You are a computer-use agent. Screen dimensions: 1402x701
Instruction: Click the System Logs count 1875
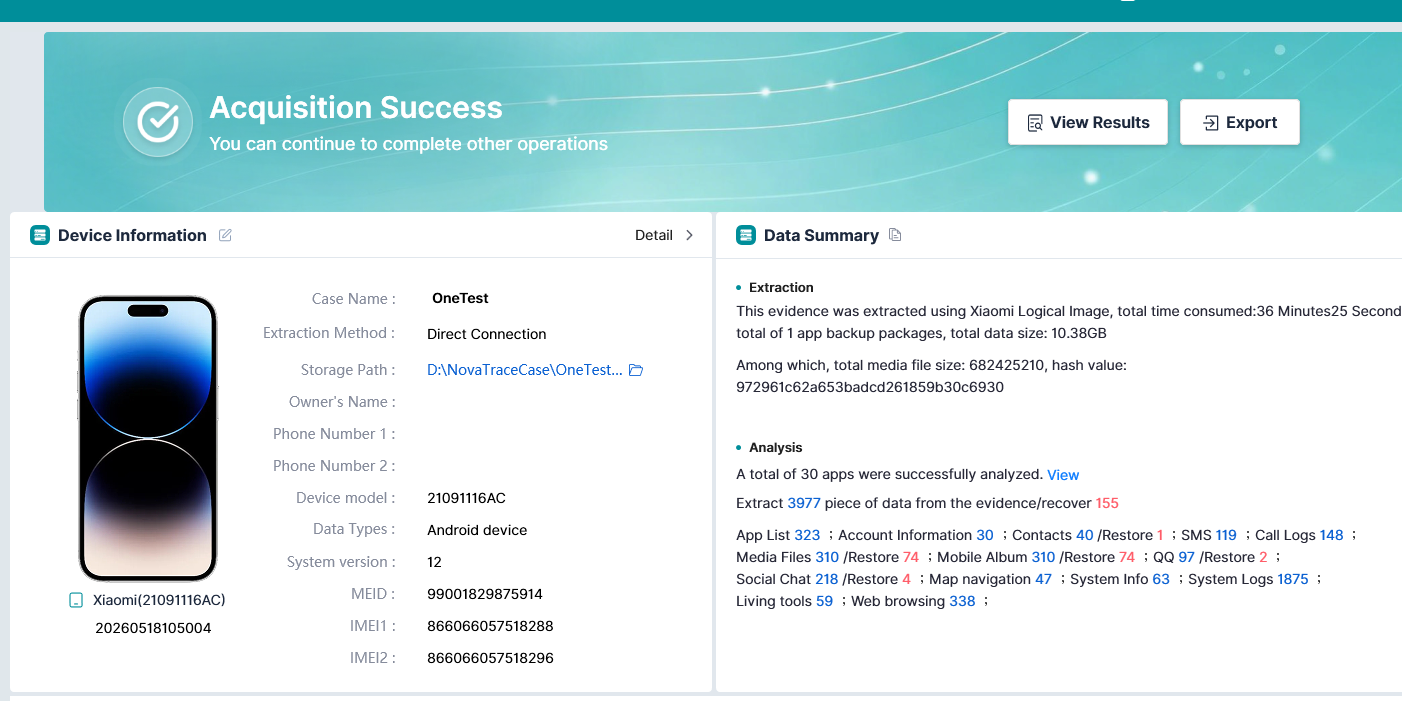[x=1293, y=579]
